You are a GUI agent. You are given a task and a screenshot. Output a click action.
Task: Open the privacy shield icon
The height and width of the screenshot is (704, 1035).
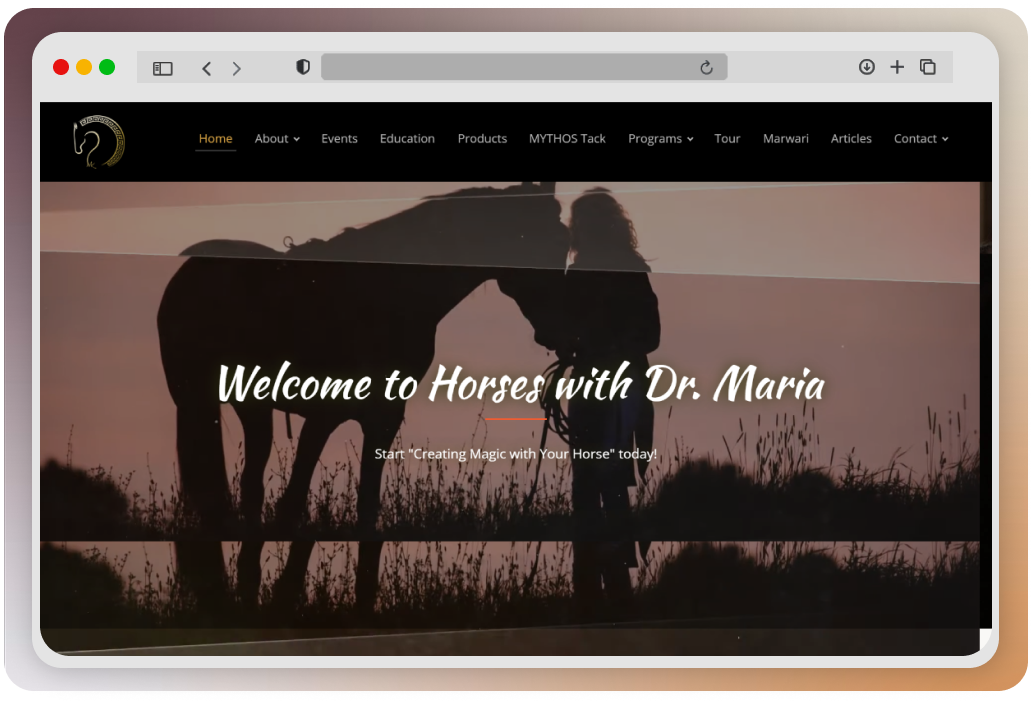303,67
